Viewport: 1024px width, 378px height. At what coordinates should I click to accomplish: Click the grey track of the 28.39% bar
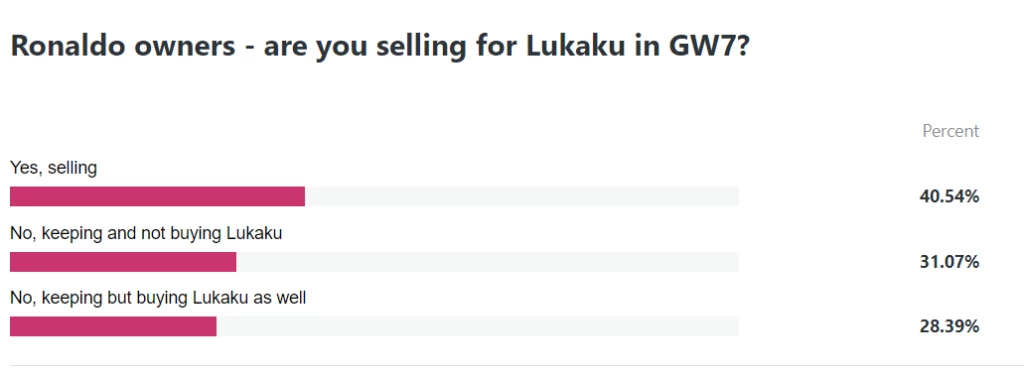pyautogui.click(x=478, y=326)
